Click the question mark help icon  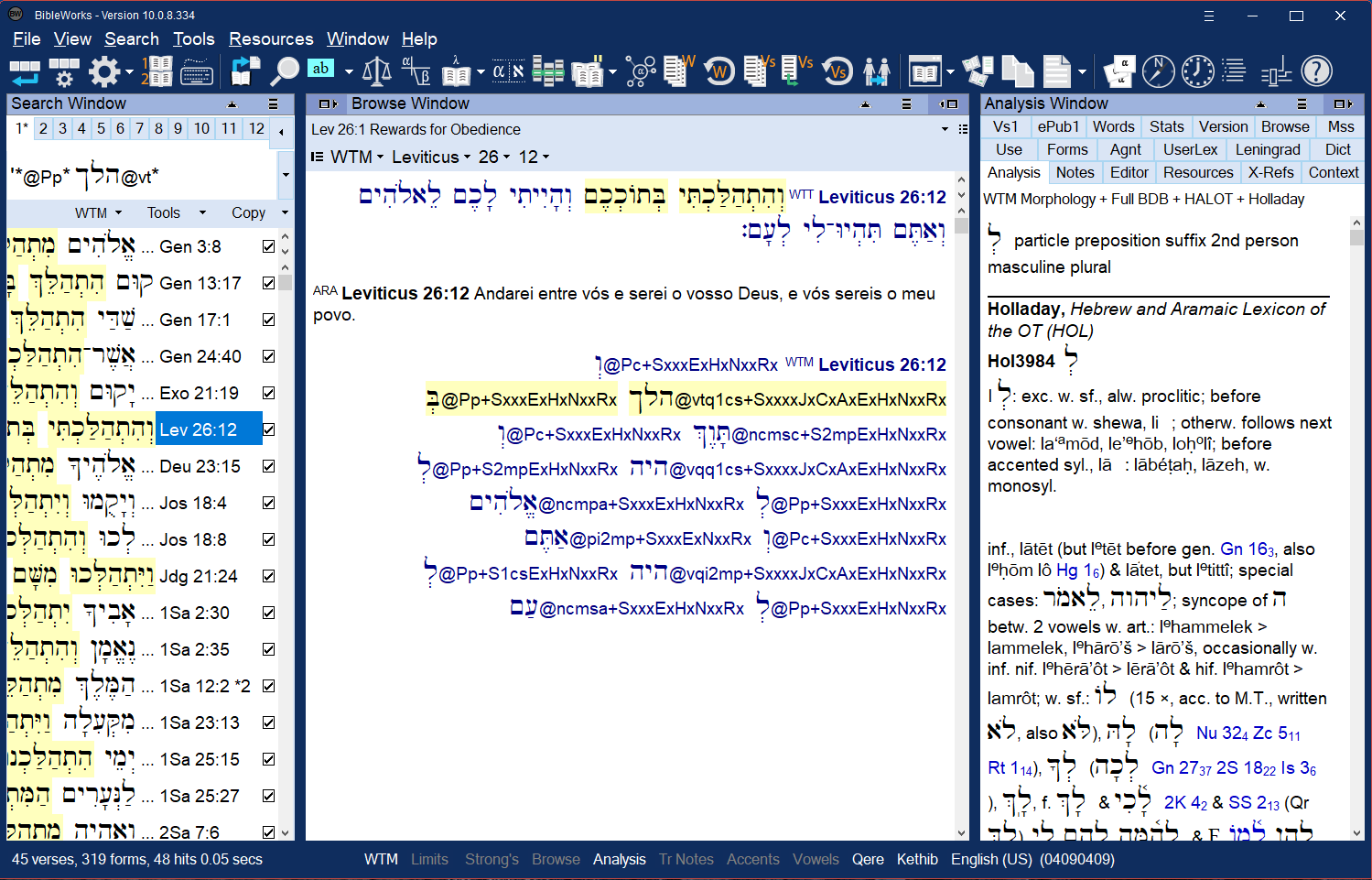point(1316,71)
